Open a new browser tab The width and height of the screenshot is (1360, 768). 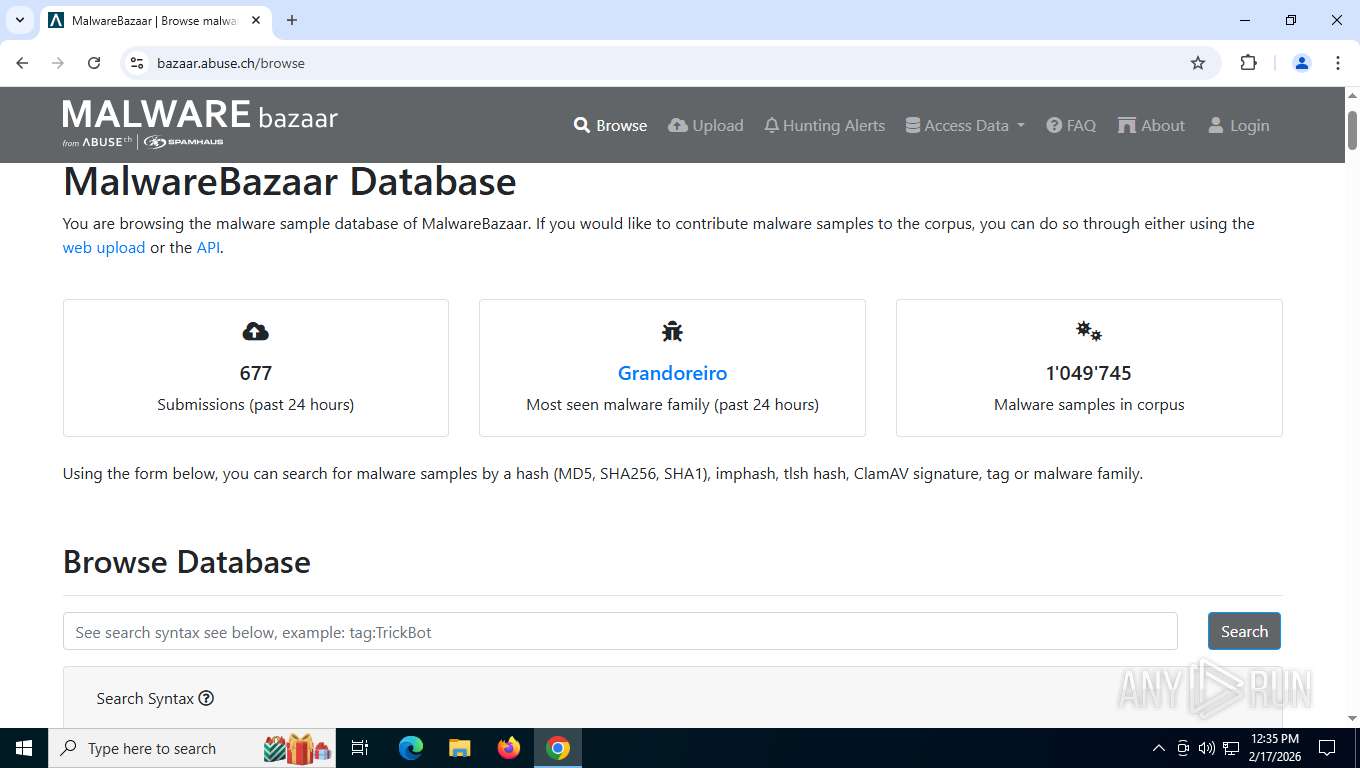(292, 20)
